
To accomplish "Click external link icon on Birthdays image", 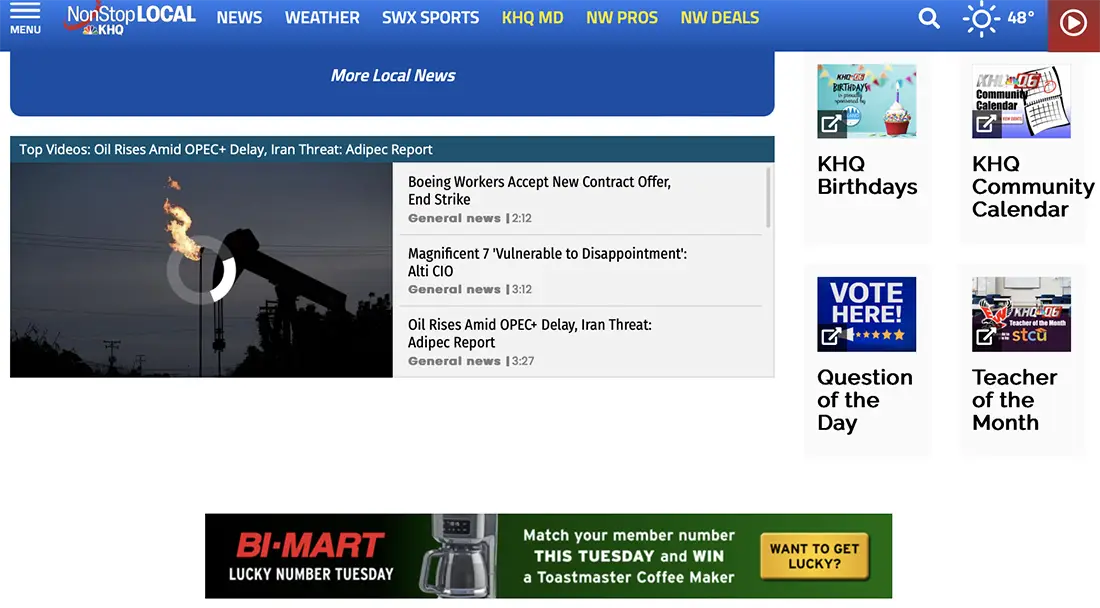I will (831, 124).
